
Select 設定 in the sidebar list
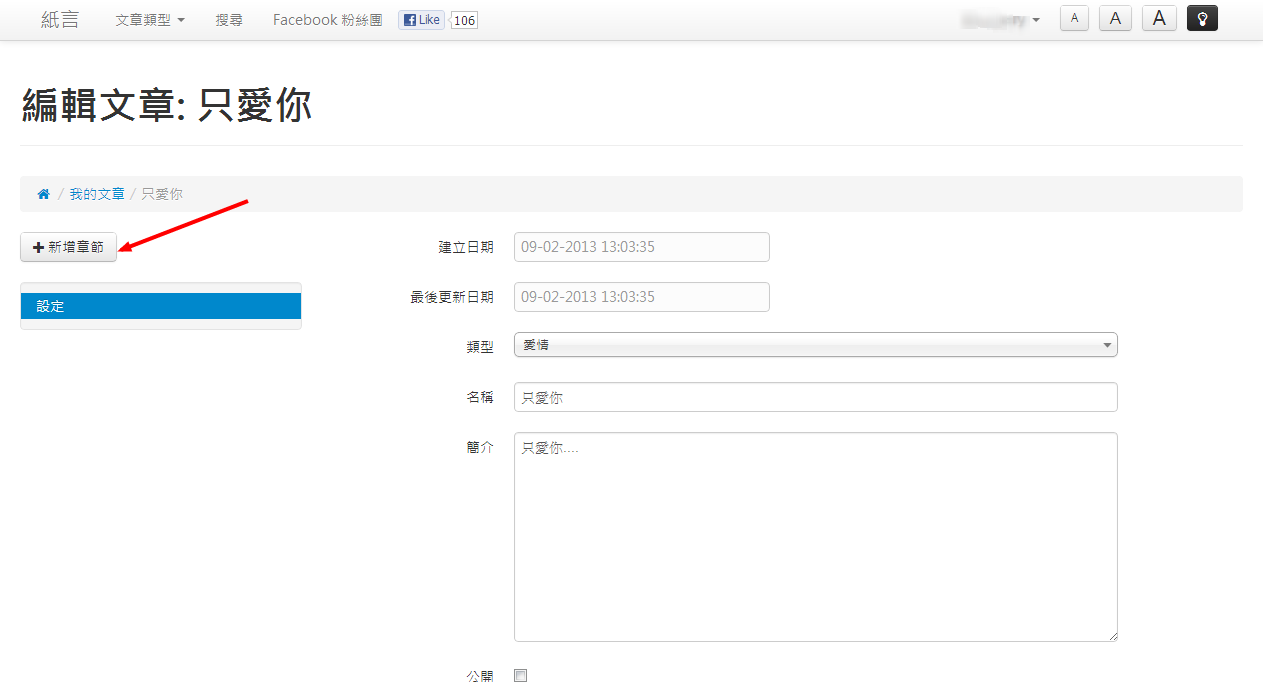tap(160, 306)
